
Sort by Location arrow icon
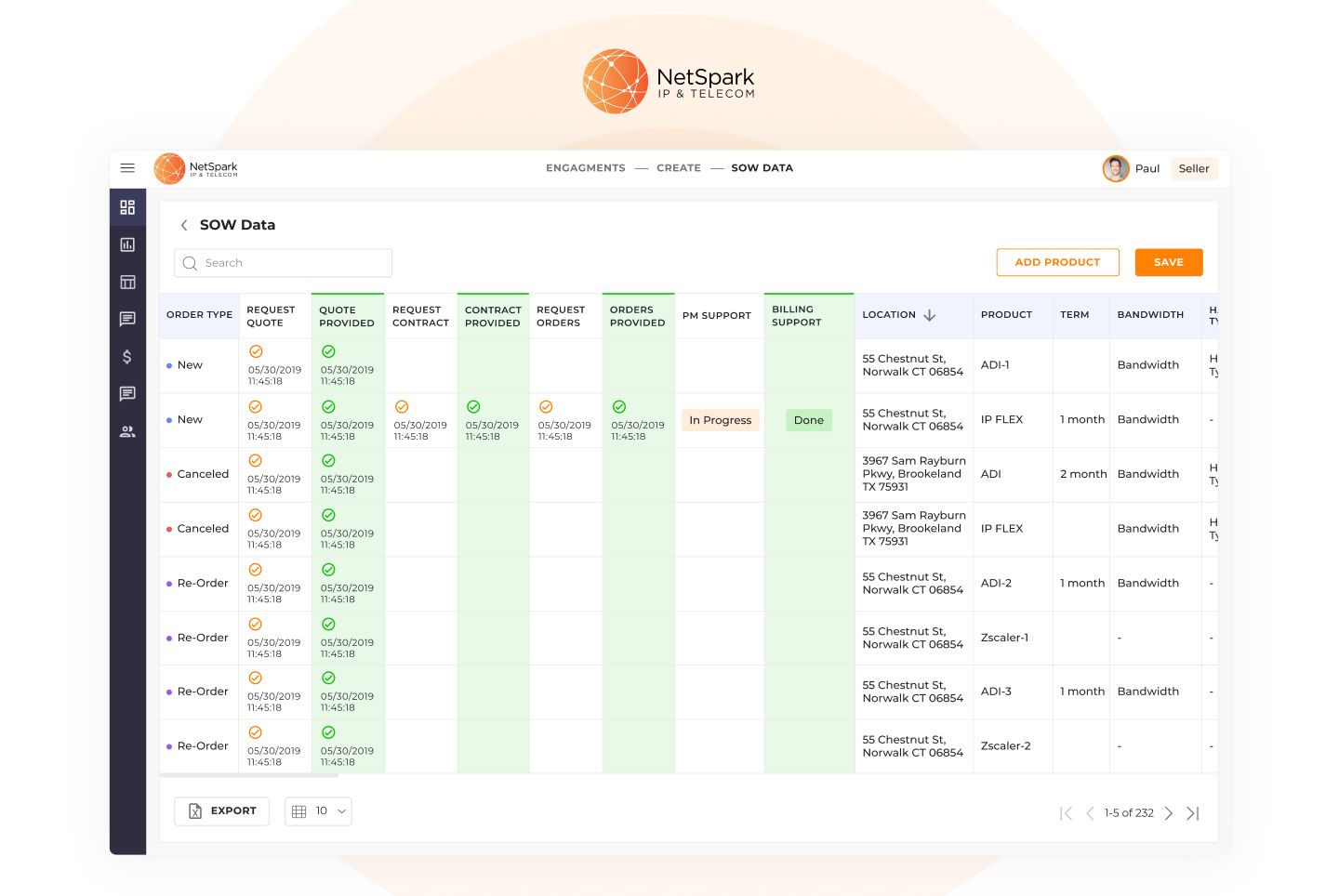[x=929, y=315]
